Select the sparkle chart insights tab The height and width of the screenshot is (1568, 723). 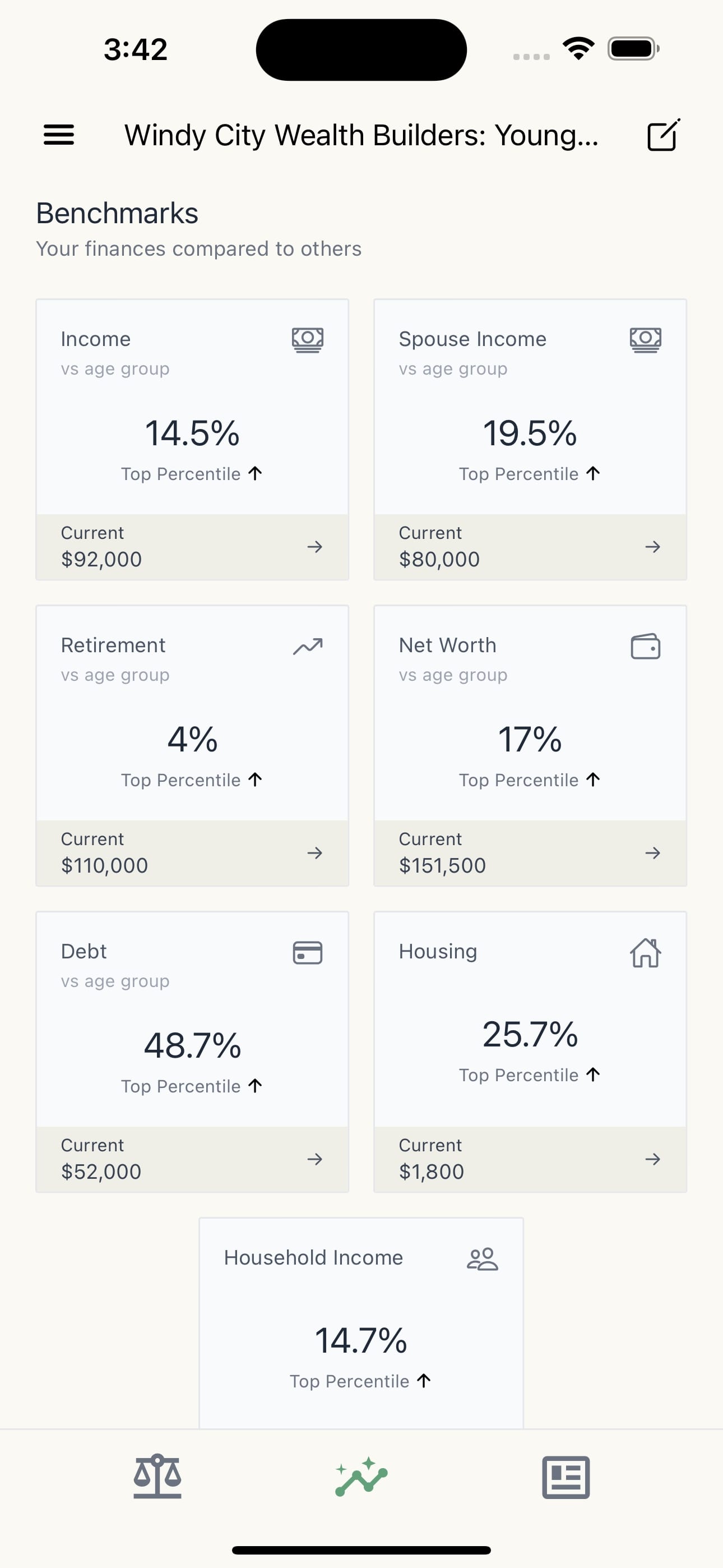361,1477
